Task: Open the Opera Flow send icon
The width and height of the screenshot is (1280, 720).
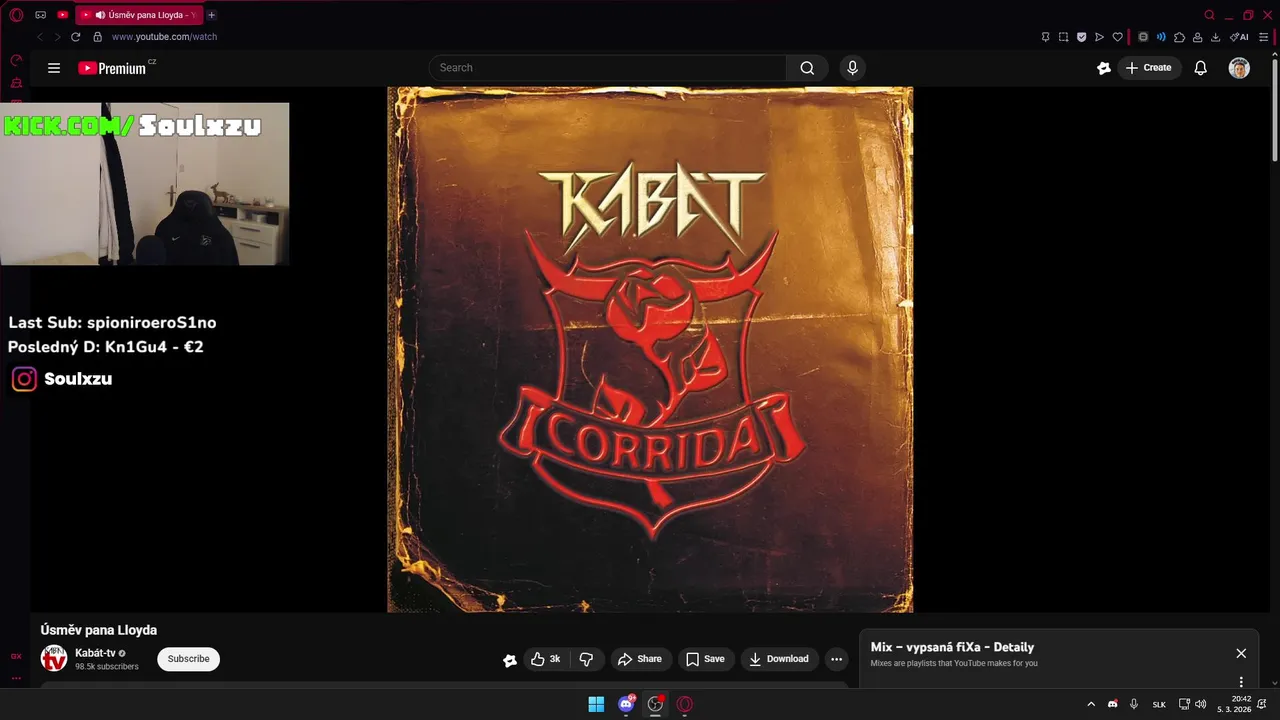Action: click(1099, 37)
